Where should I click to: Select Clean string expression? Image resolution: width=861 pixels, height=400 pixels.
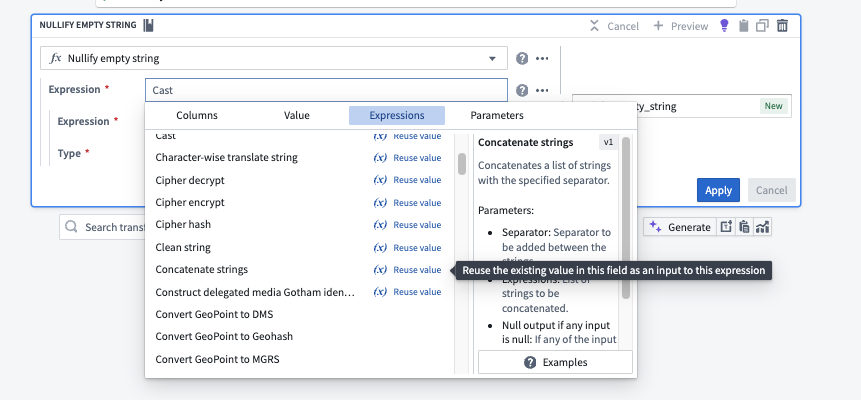pyautogui.click(x=183, y=248)
